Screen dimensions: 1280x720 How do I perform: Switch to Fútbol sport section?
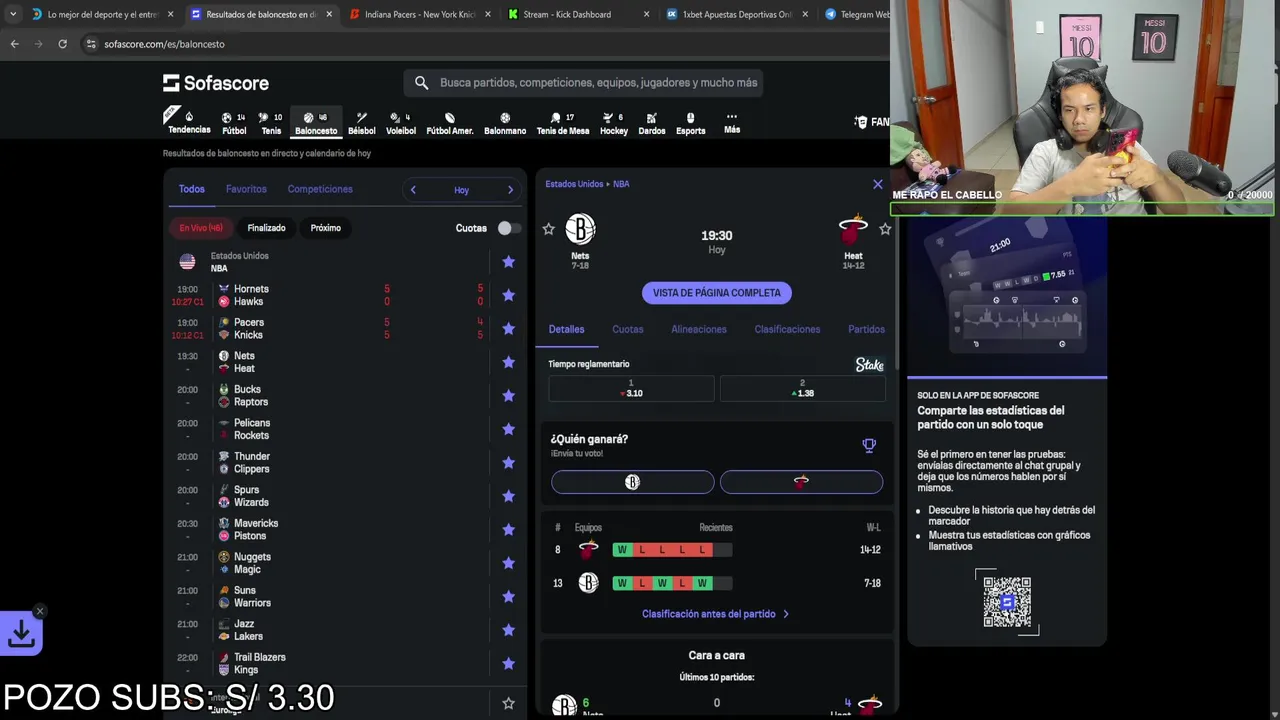[x=234, y=123]
